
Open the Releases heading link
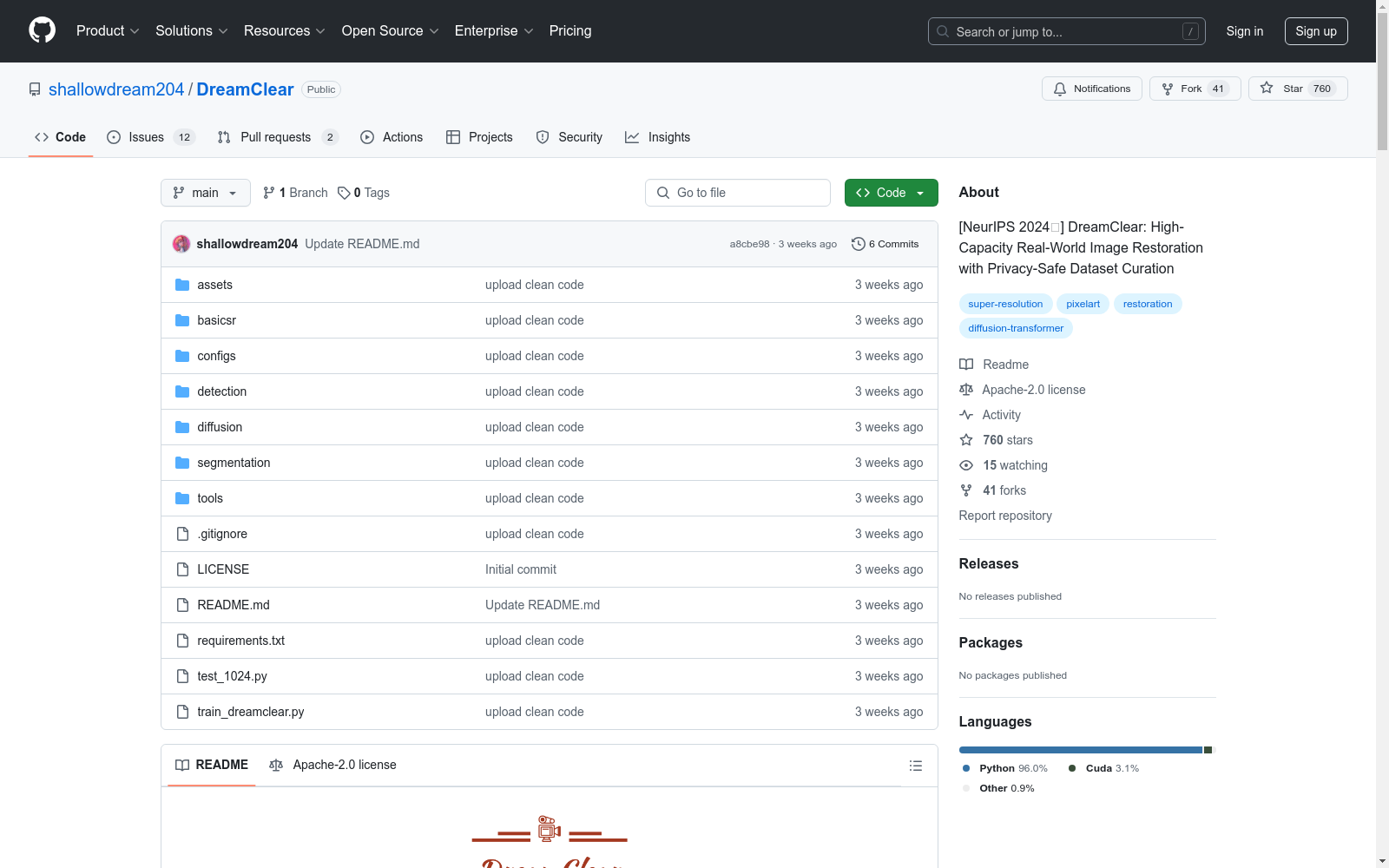pyautogui.click(x=989, y=564)
